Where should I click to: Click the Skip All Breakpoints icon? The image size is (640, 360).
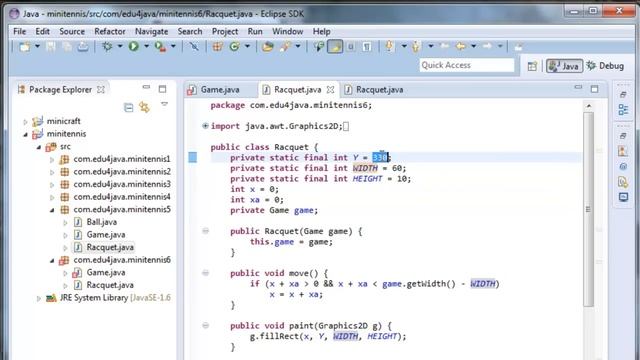click(194, 47)
